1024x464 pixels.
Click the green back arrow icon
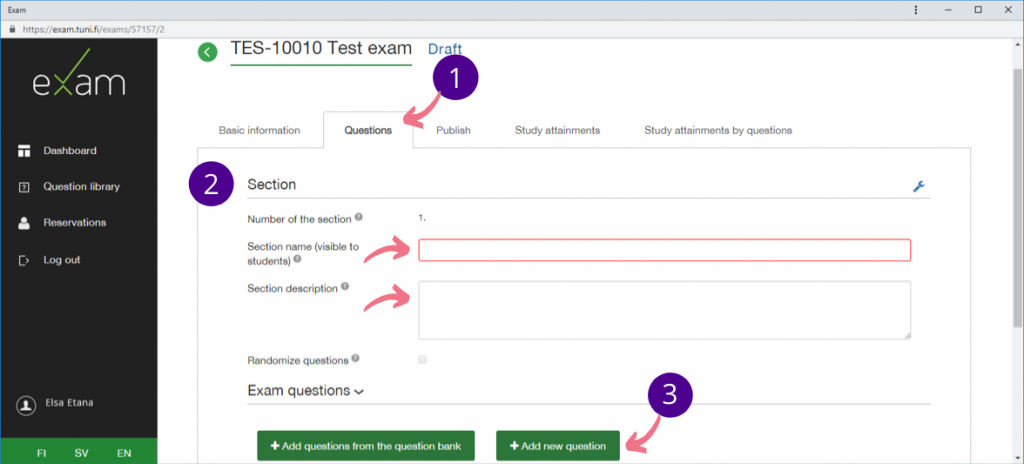tap(207, 52)
